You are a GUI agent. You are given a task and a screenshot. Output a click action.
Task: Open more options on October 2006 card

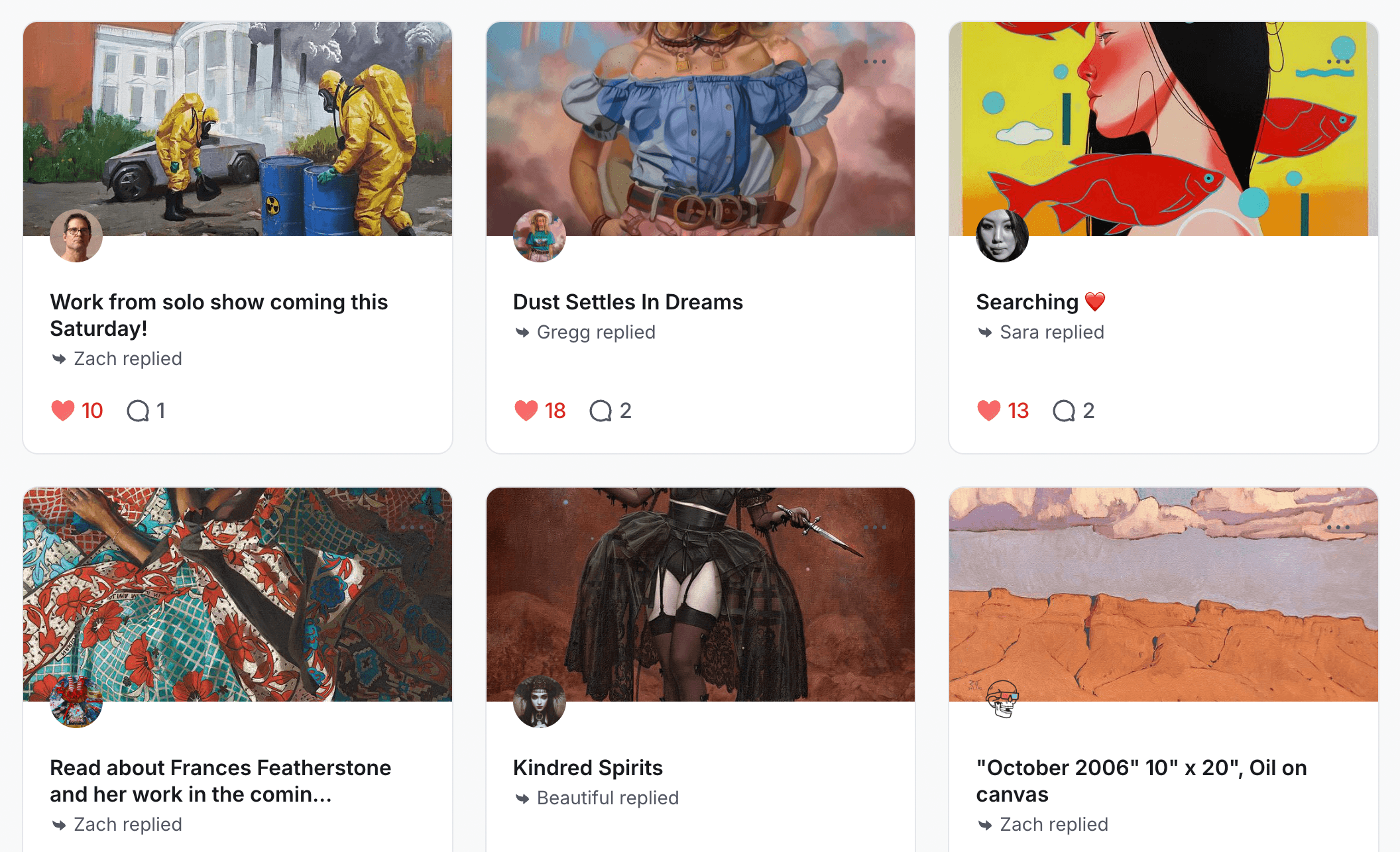(x=1338, y=527)
